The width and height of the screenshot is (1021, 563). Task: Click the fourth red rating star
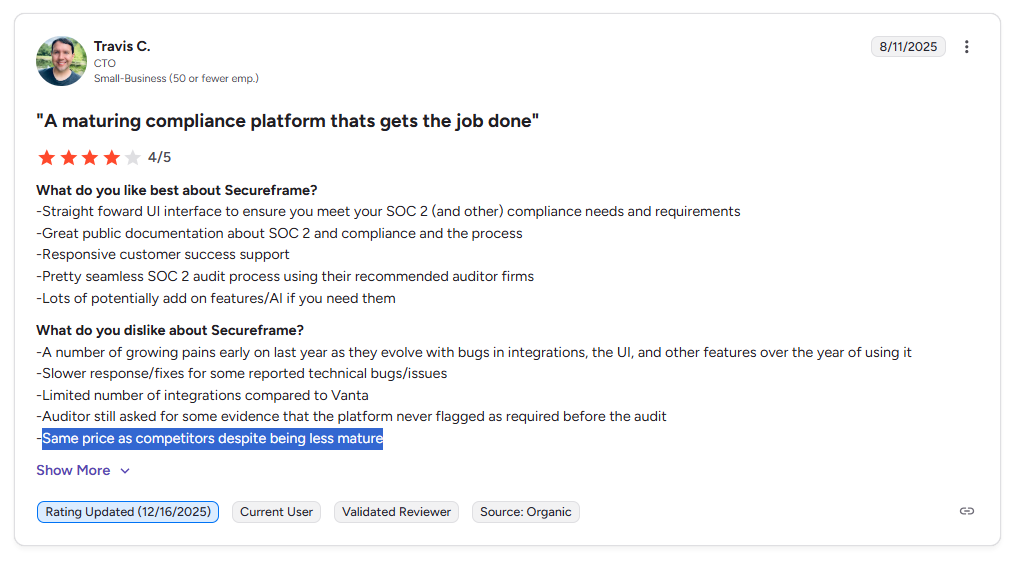coord(111,158)
